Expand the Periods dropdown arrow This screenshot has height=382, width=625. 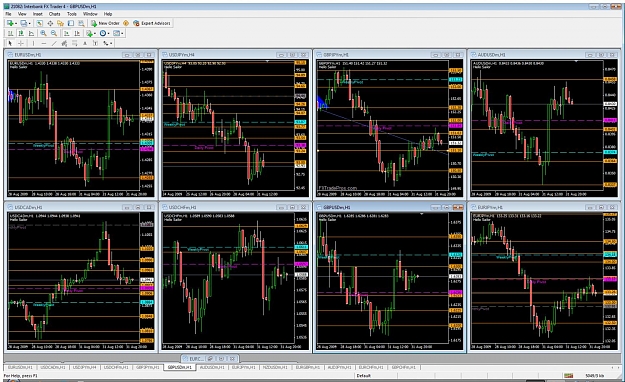coord(108,33)
